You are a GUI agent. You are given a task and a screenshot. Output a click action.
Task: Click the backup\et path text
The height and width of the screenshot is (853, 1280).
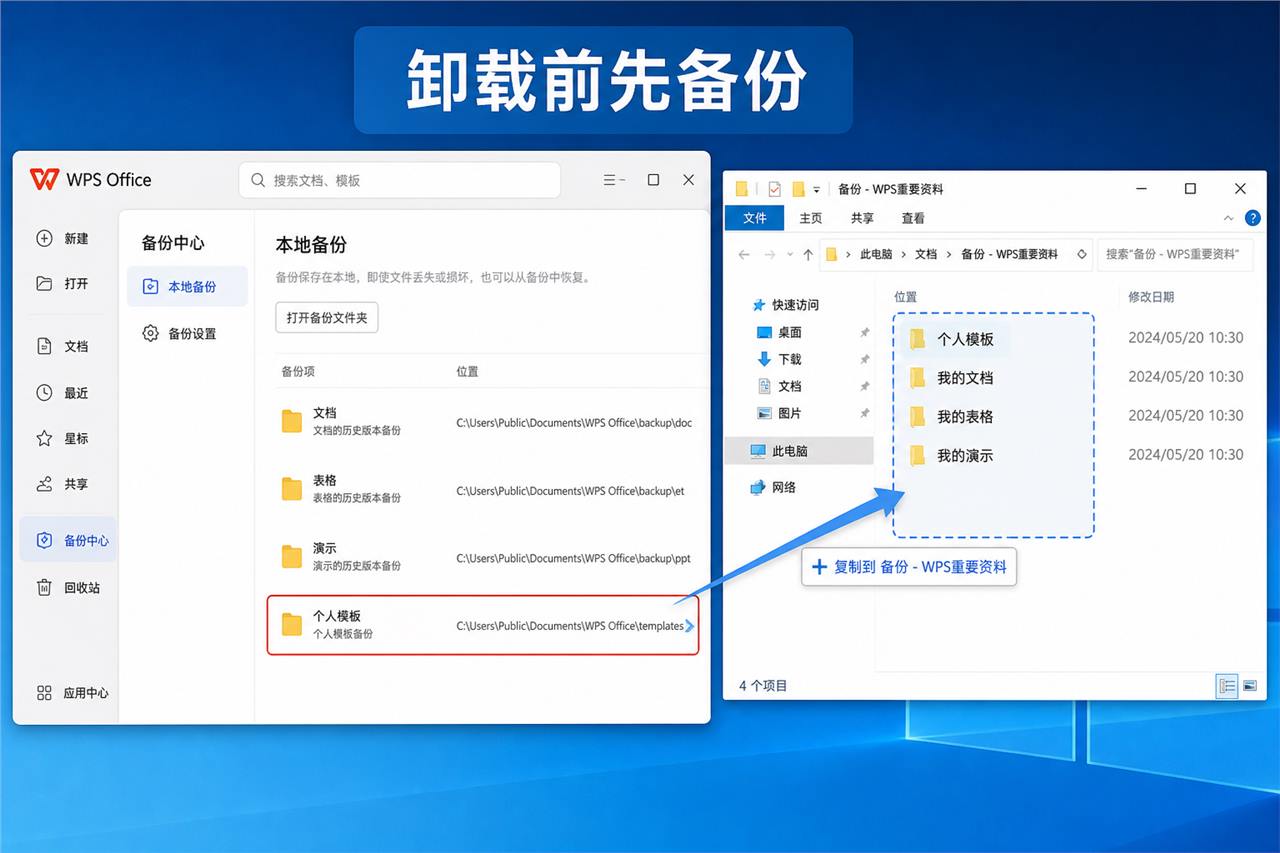570,491
